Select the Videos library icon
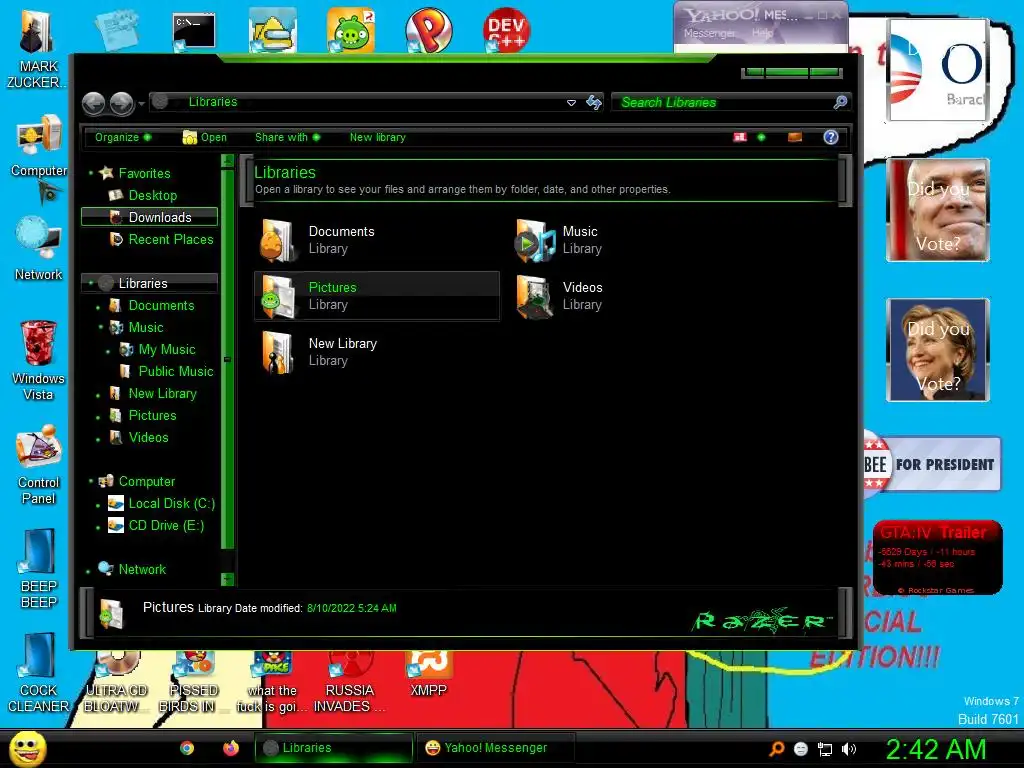The width and height of the screenshot is (1024, 768). (534, 296)
